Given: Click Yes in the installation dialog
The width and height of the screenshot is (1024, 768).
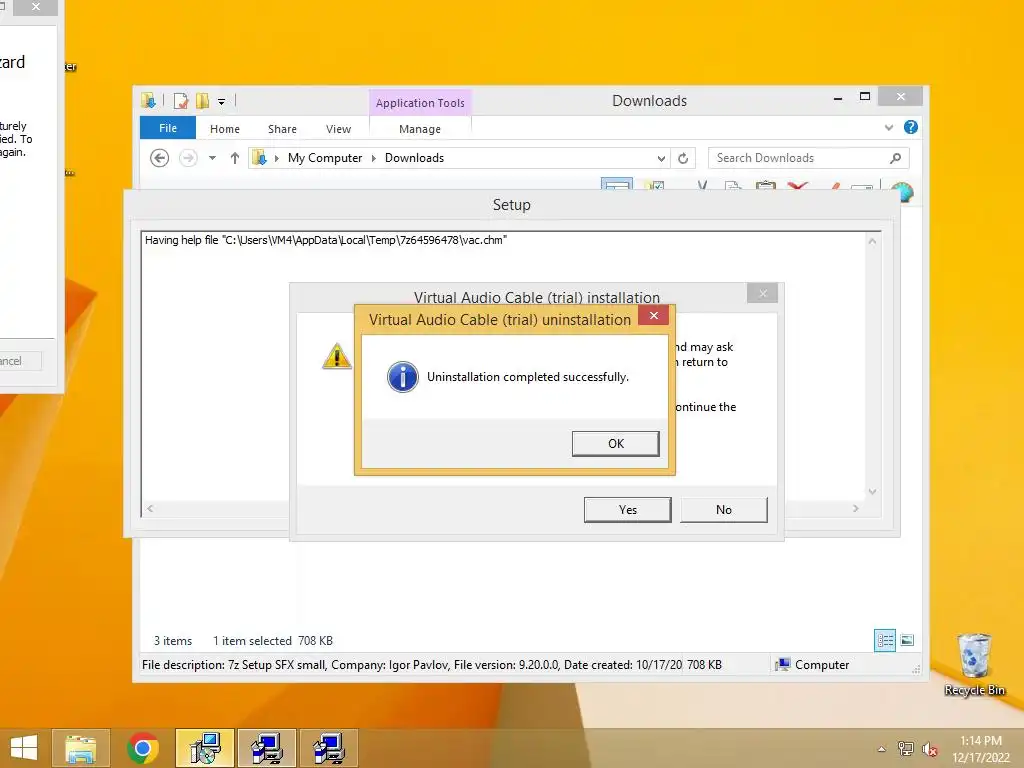Looking at the screenshot, I should click(627, 509).
